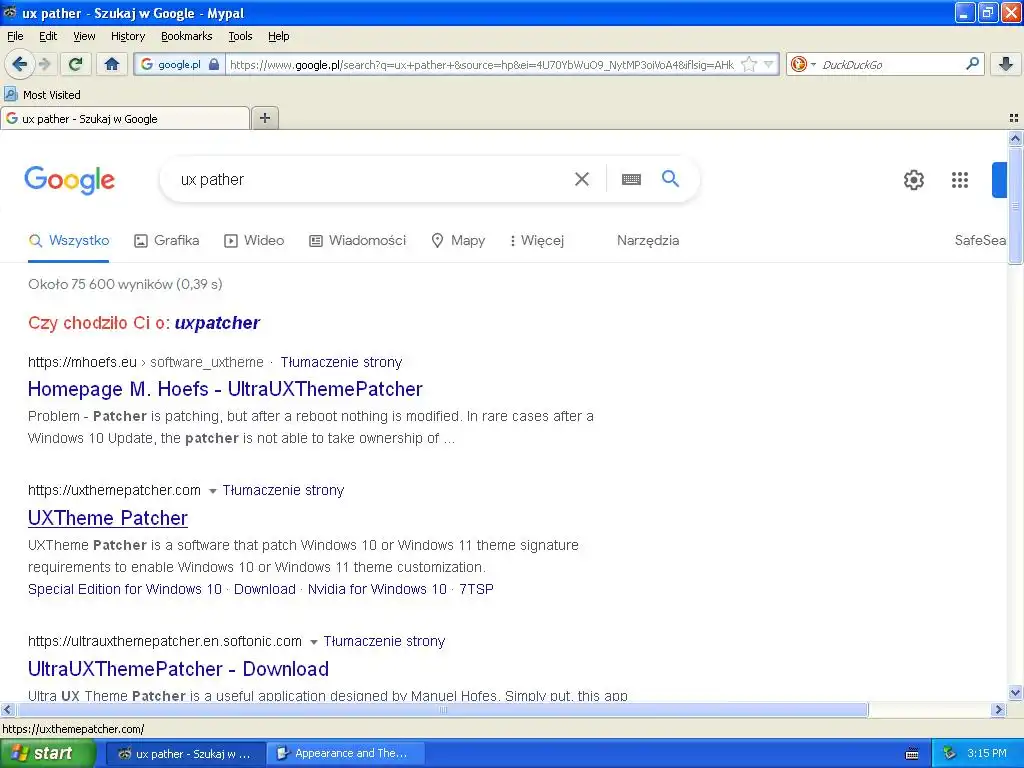Open the Bookmarks menu
This screenshot has width=1024, height=768.
pos(187,36)
